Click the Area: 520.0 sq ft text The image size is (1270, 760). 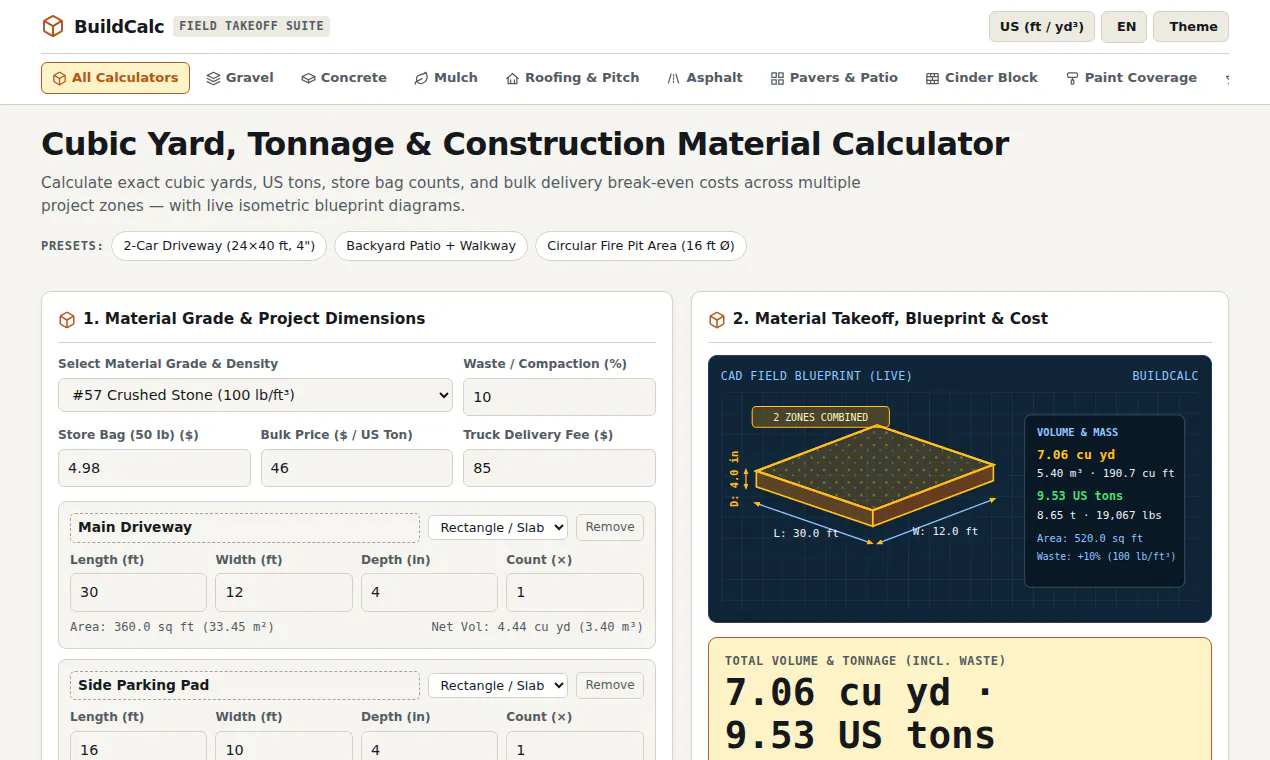click(x=1090, y=538)
